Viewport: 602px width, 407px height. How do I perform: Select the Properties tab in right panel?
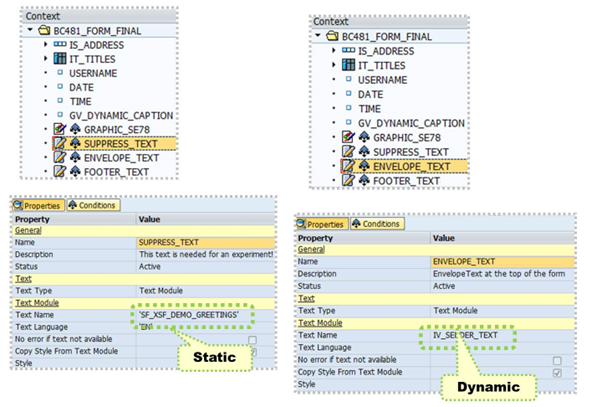pos(321,224)
